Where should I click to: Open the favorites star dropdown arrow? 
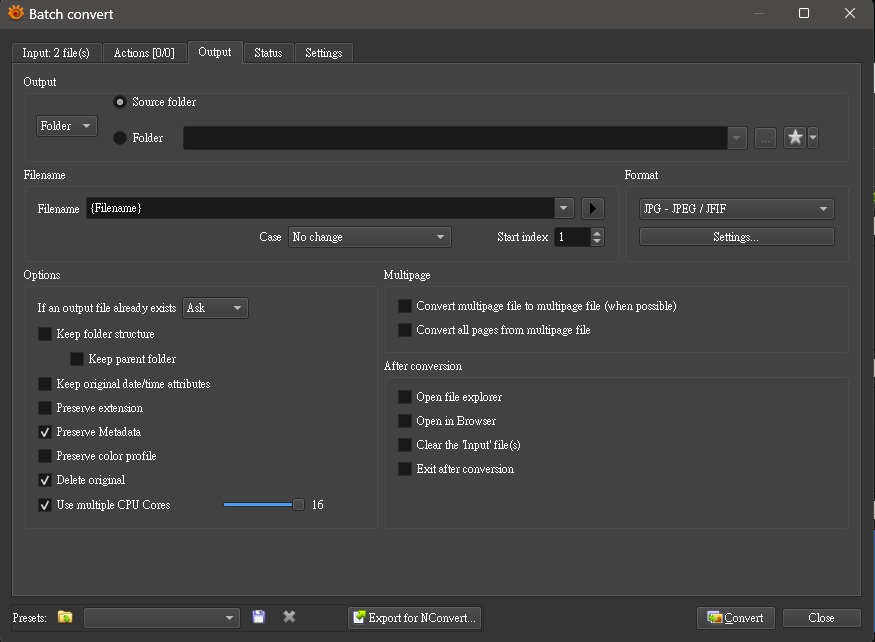(x=813, y=138)
